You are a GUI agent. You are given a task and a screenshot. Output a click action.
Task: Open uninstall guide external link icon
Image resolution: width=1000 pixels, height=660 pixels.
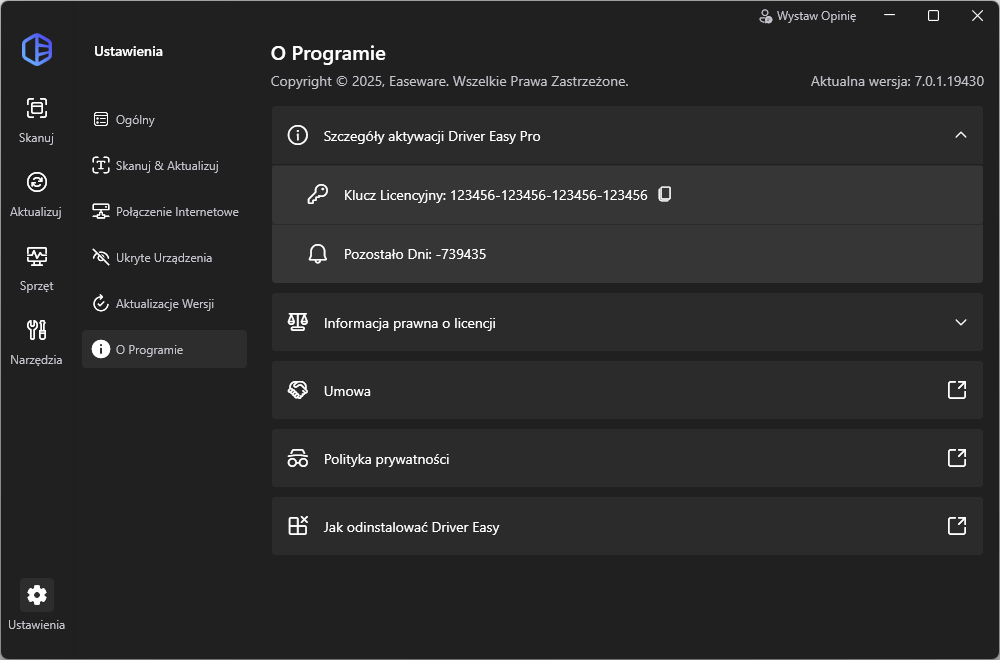click(957, 526)
